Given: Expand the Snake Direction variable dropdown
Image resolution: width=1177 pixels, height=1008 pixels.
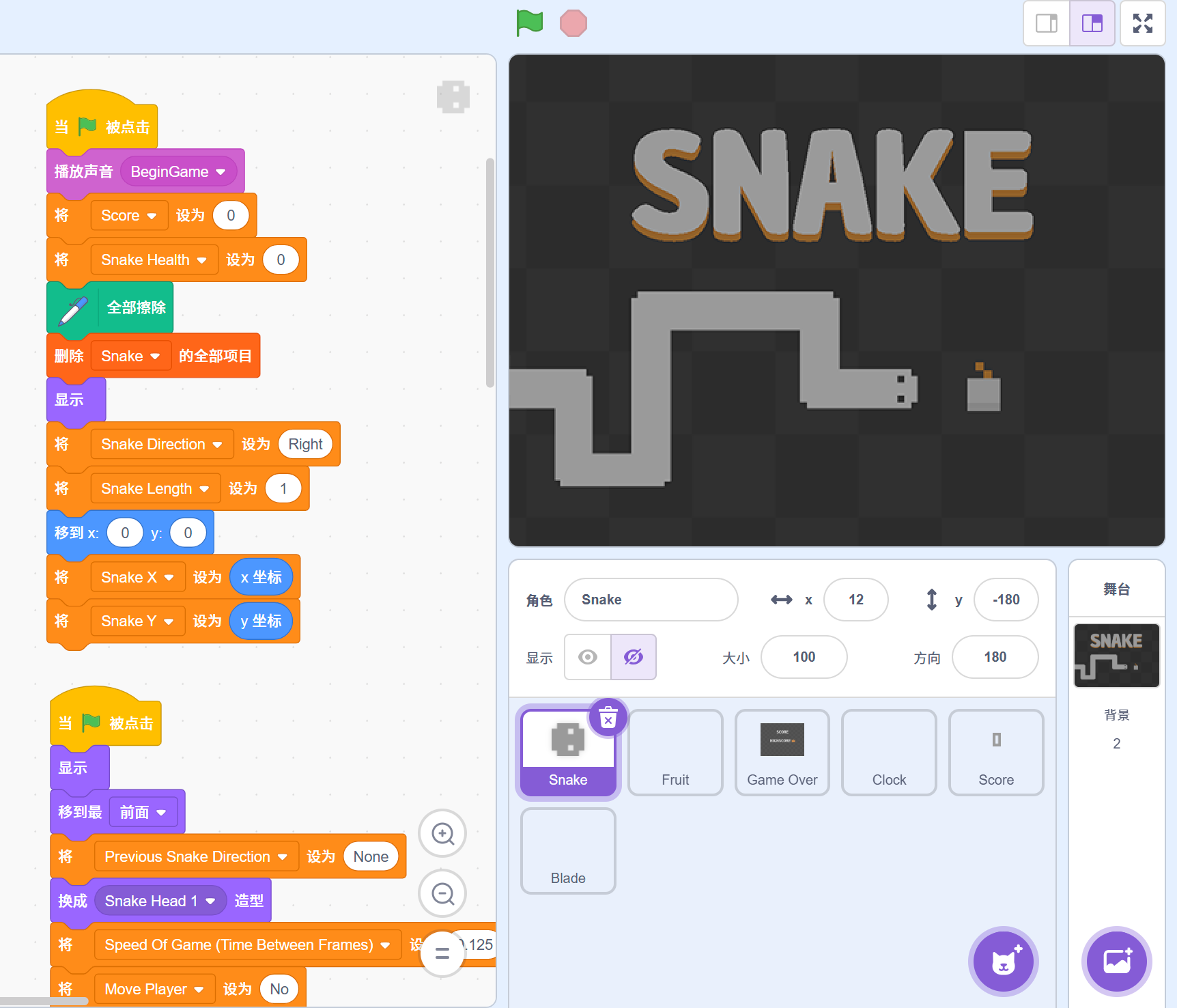Looking at the screenshot, I should click(217, 445).
